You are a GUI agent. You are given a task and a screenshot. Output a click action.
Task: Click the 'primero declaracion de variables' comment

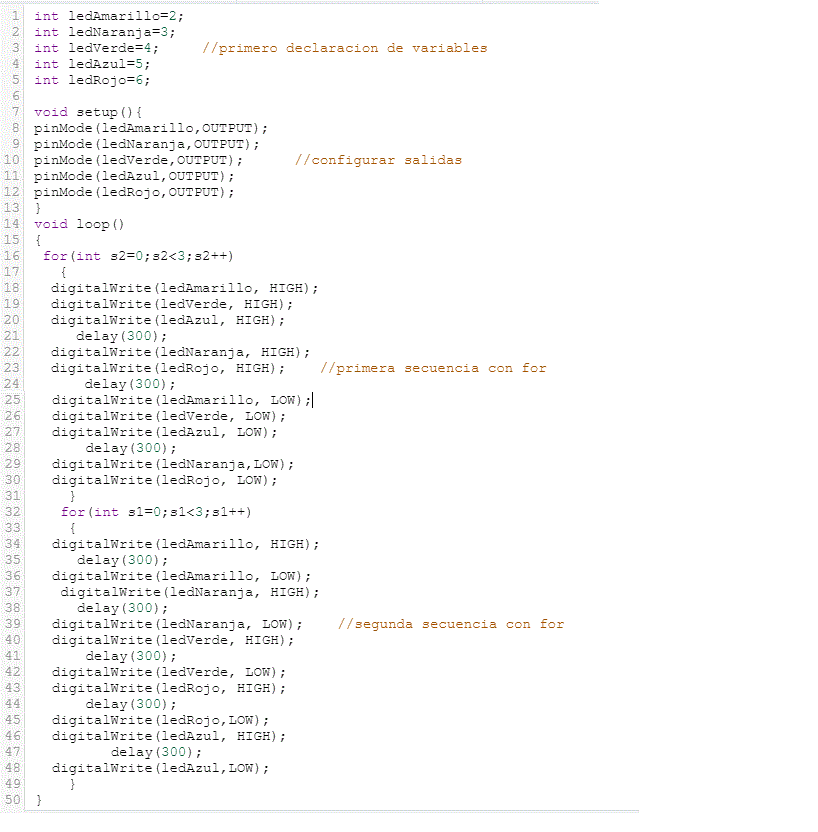(344, 48)
